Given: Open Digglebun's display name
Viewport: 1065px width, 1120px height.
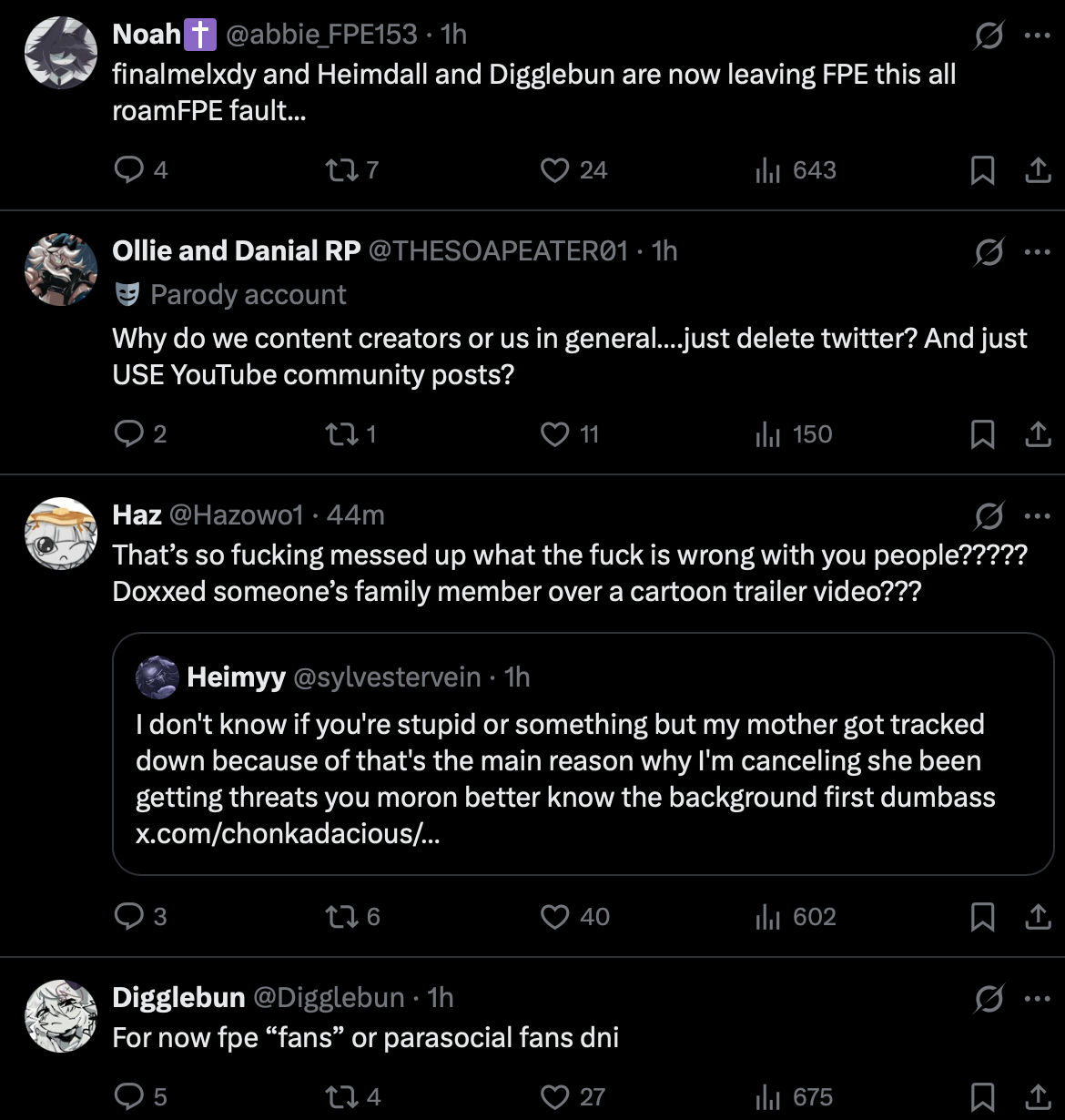Looking at the screenshot, I should [x=178, y=998].
